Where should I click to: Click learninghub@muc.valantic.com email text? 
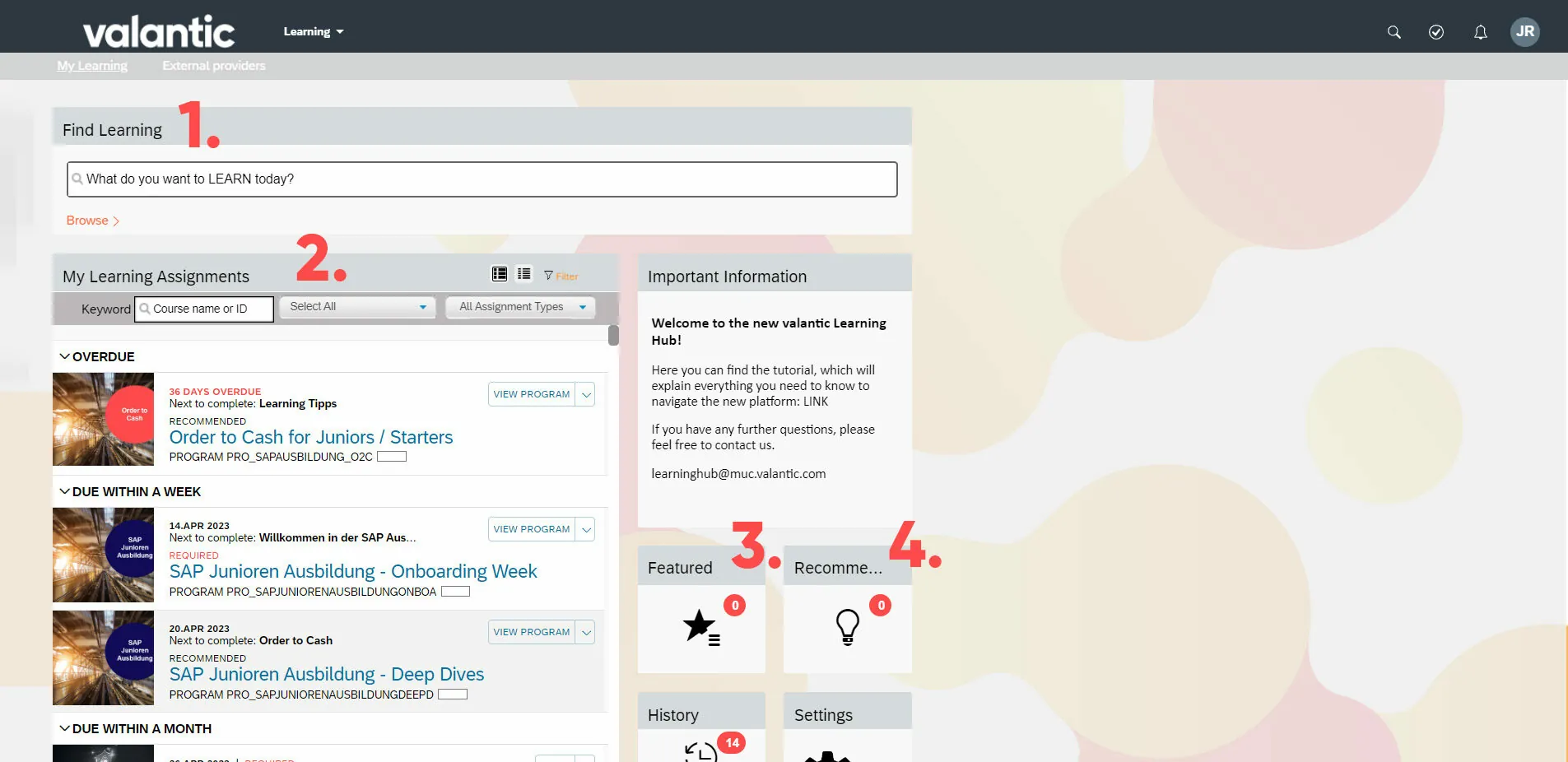(738, 474)
